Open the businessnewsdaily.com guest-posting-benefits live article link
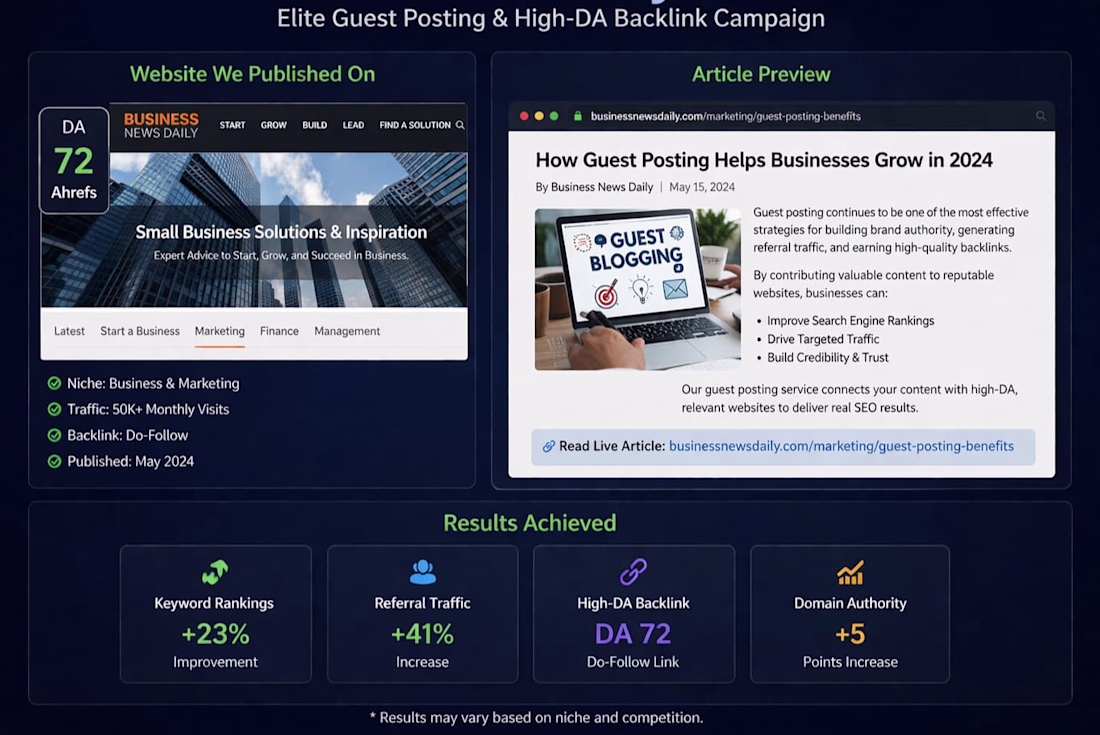This screenshot has width=1100, height=735. click(x=841, y=446)
